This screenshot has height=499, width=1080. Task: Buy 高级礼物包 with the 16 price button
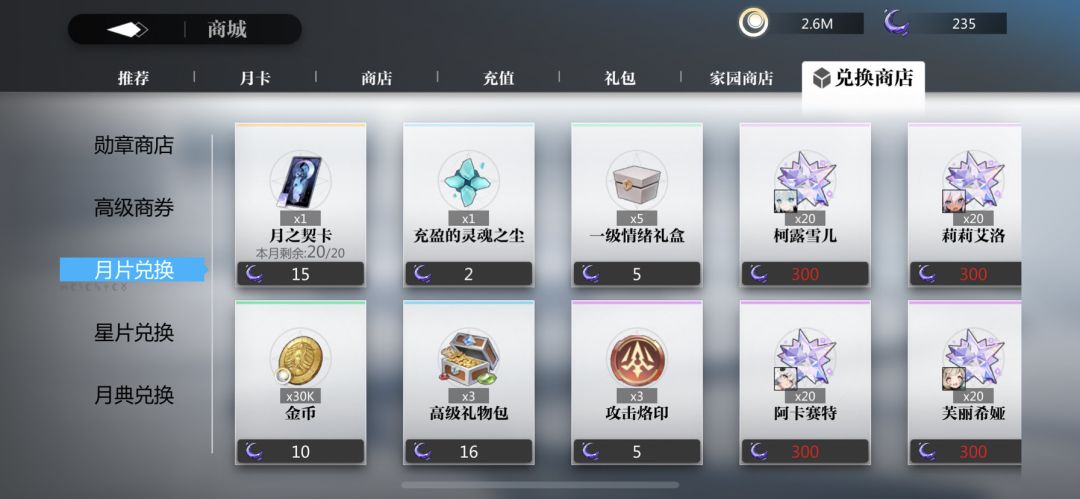click(x=468, y=451)
